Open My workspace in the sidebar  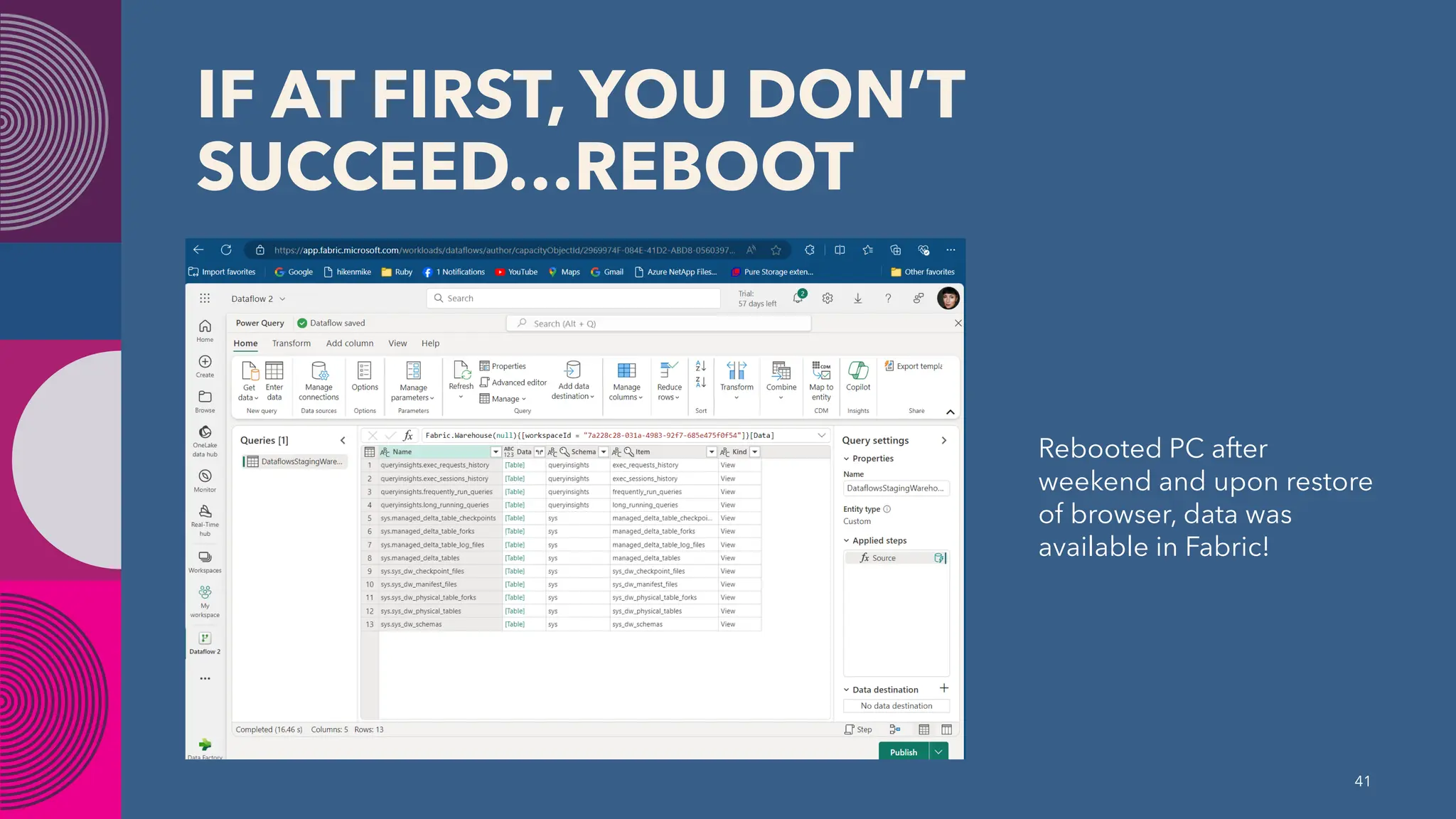205,601
